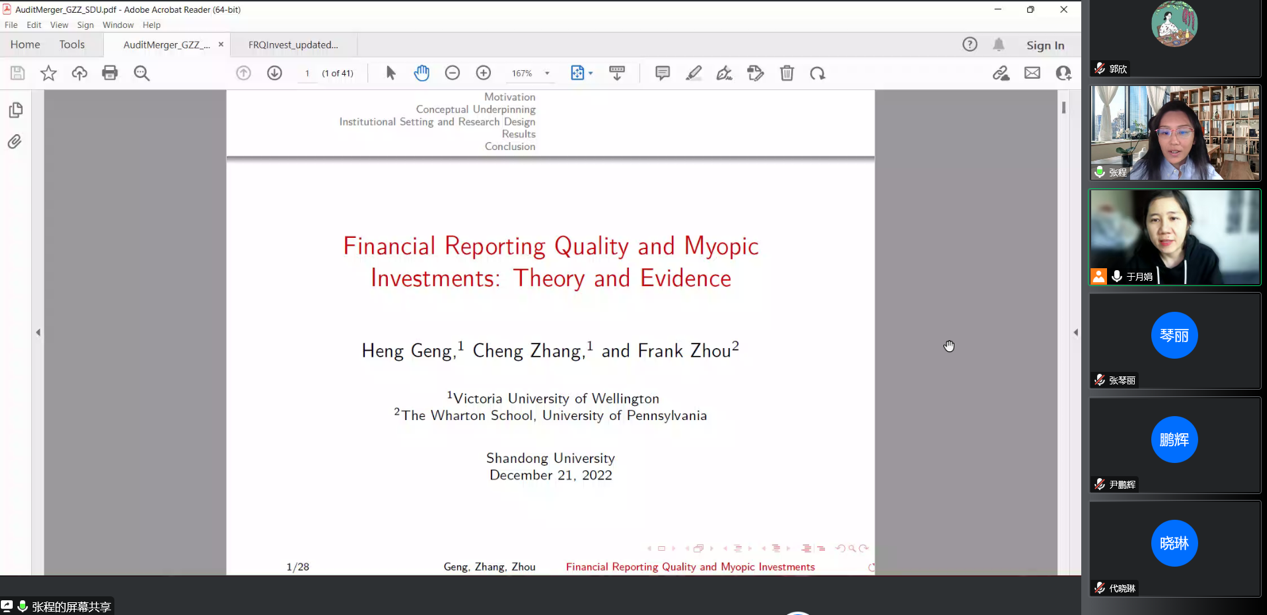Click the page number input field
Screen dimensions: 1267x615
point(307,73)
